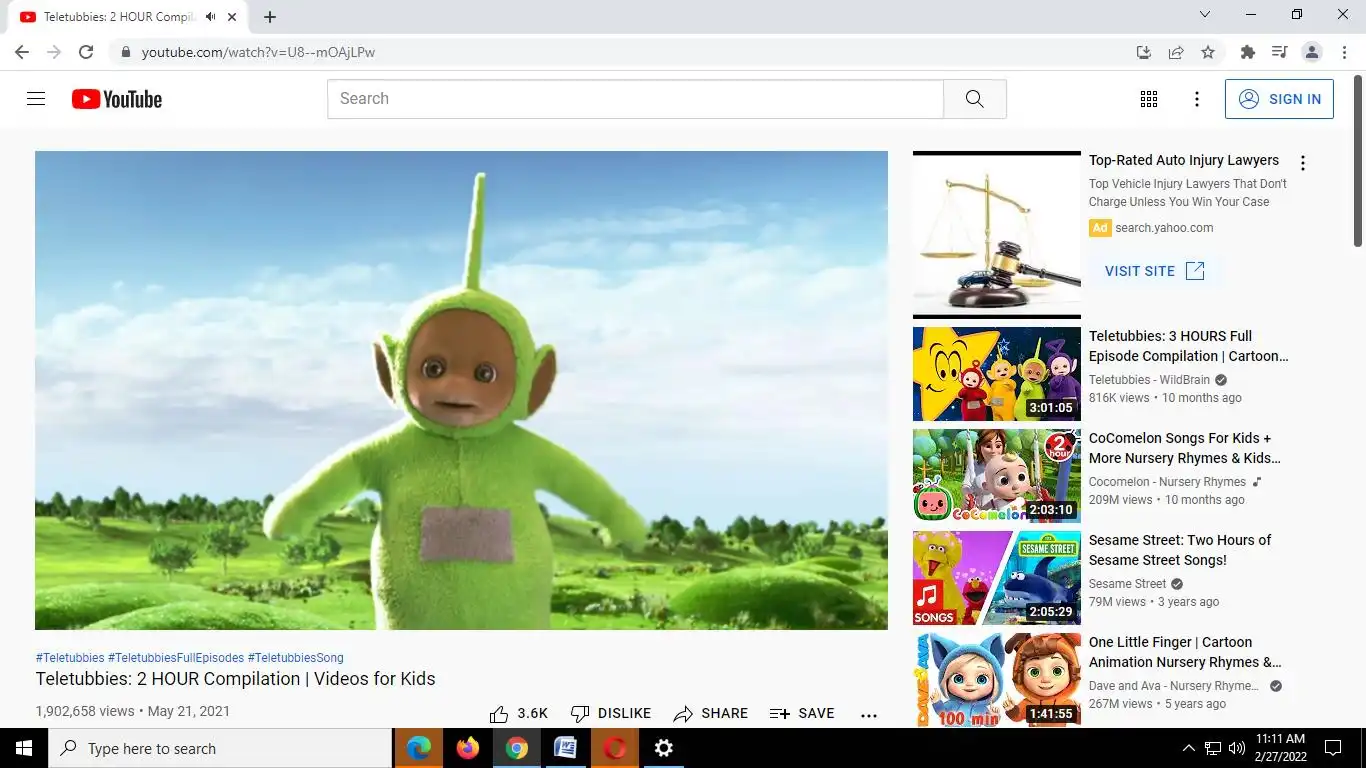Screen dimensions: 1366x768
Task: Open the notification center icon
Action: 1333,748
